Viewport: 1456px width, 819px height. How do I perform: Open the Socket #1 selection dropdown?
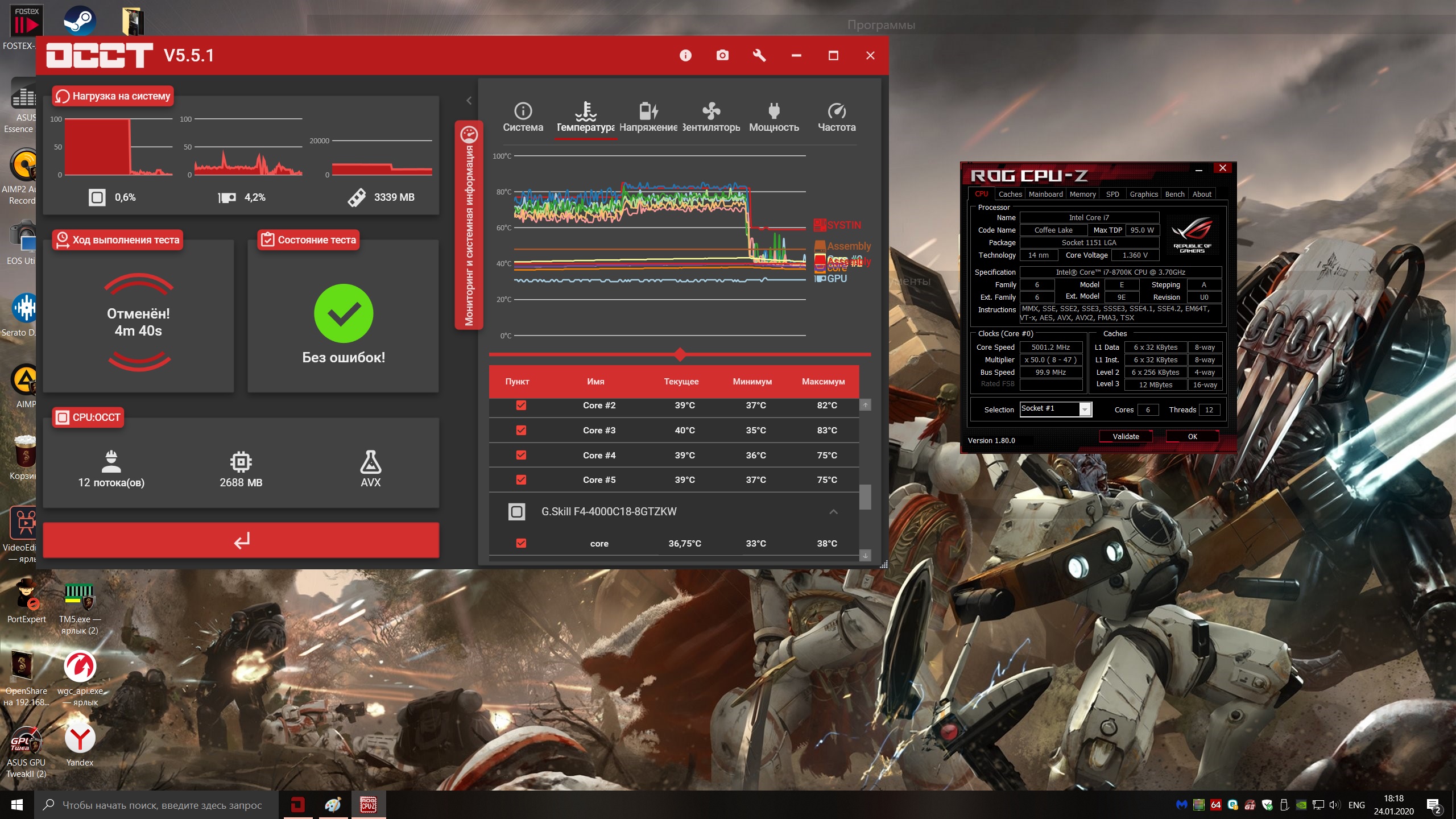pos(1085,409)
